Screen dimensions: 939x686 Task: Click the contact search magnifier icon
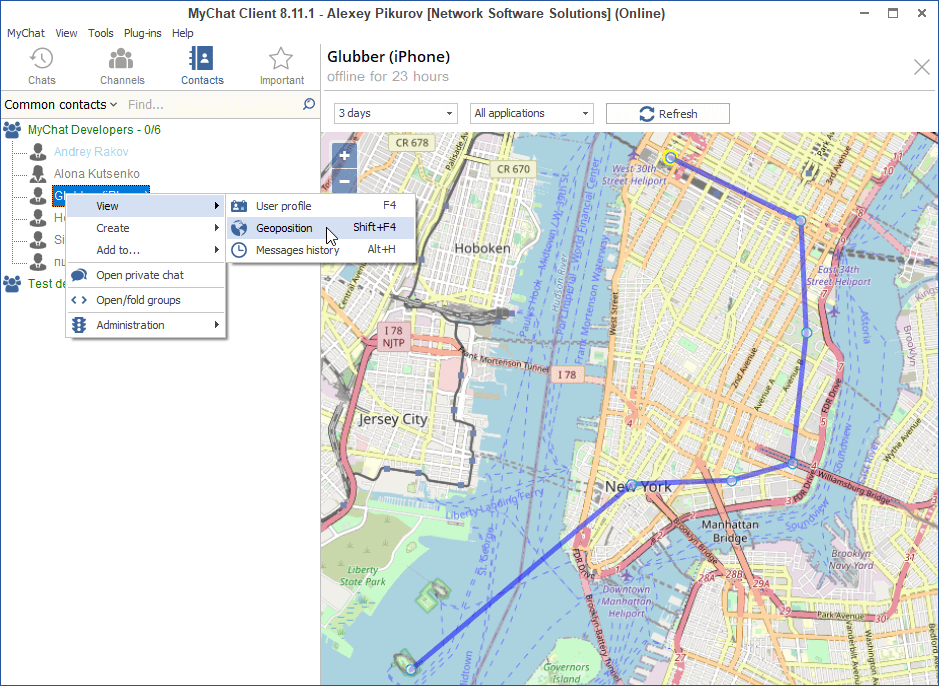click(x=309, y=104)
